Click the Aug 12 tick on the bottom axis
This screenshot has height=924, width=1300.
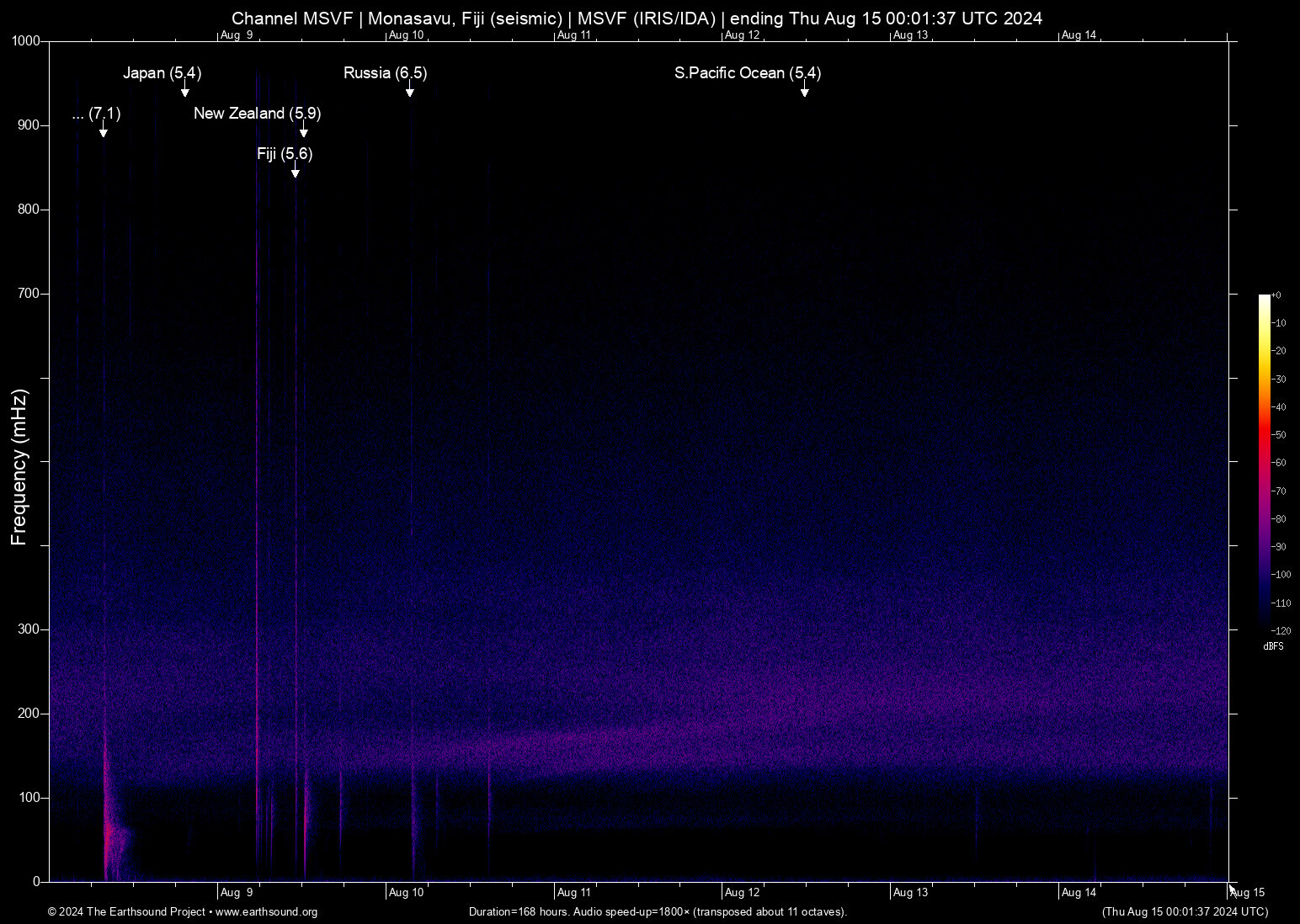click(x=742, y=892)
